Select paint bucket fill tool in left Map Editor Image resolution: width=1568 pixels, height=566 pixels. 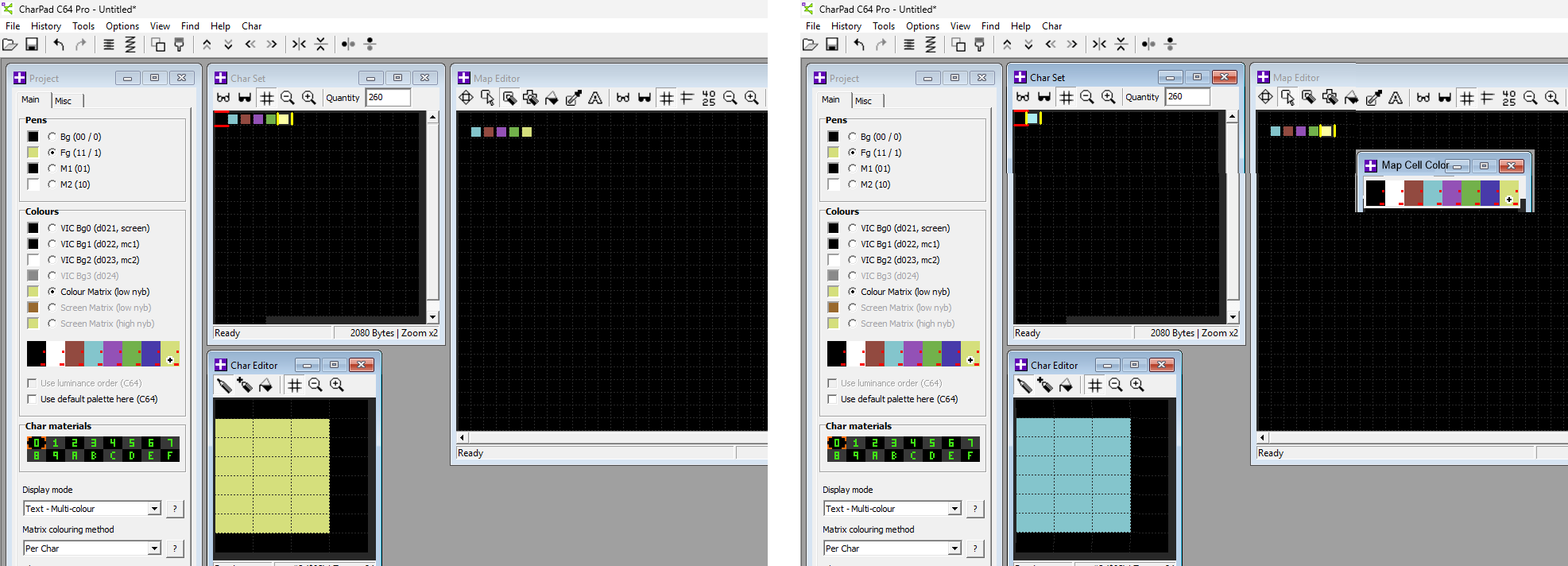tap(552, 98)
